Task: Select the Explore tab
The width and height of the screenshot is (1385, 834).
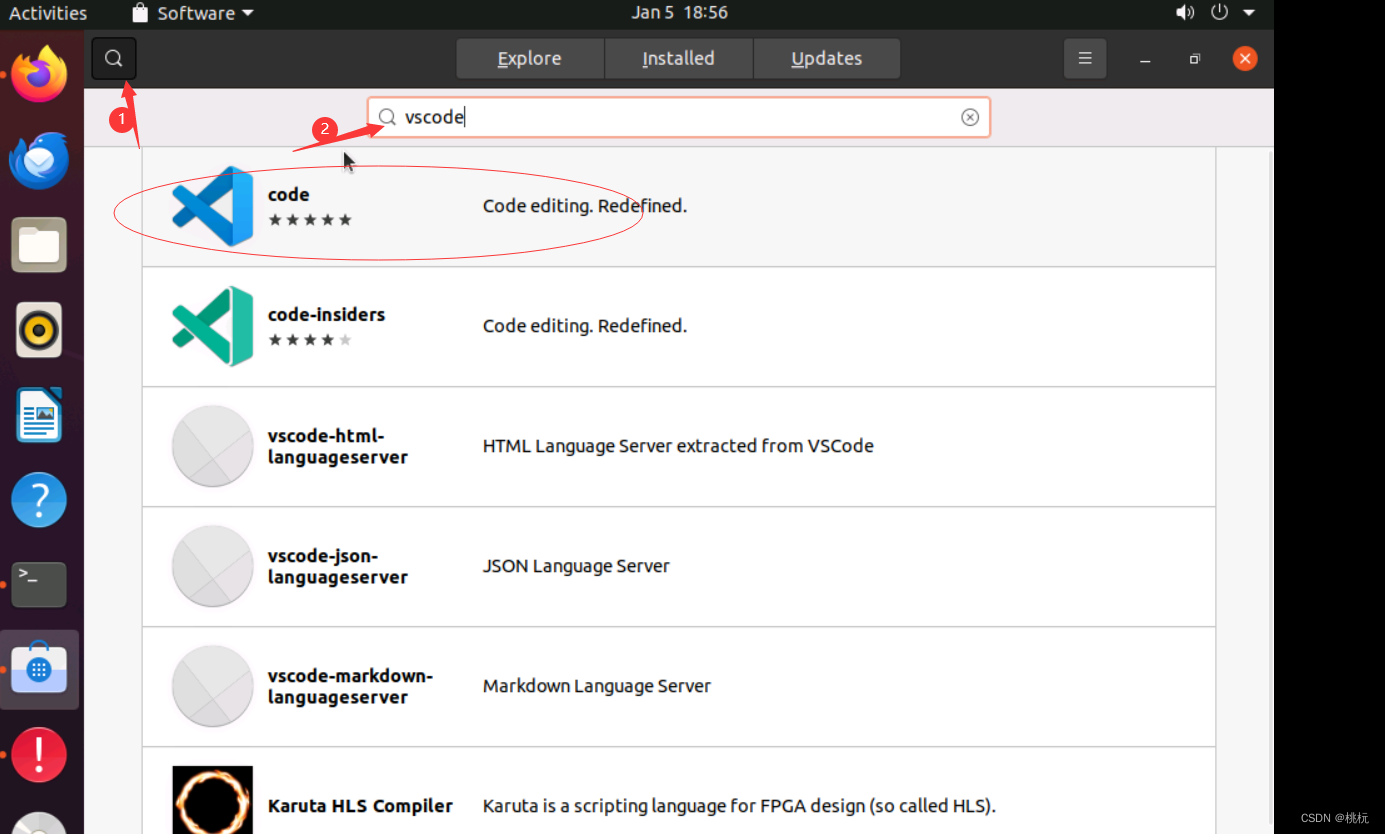Action: click(529, 58)
